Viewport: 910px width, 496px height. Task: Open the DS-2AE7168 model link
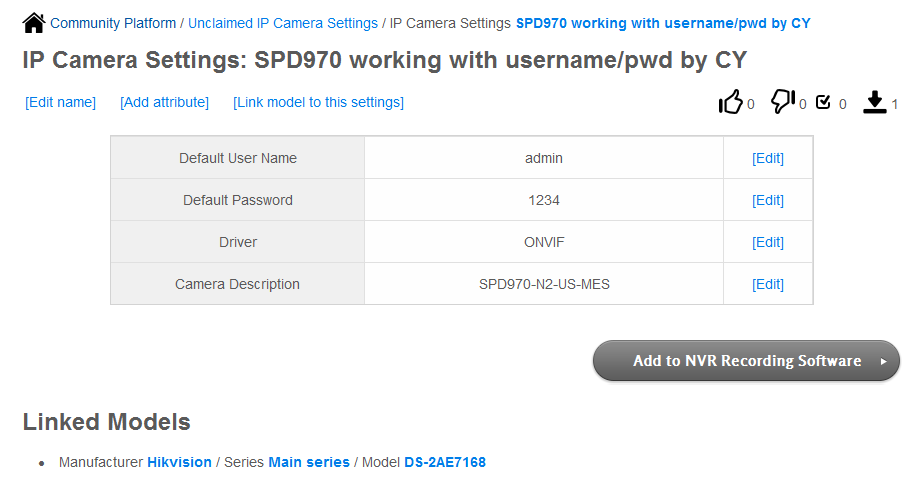[445, 462]
